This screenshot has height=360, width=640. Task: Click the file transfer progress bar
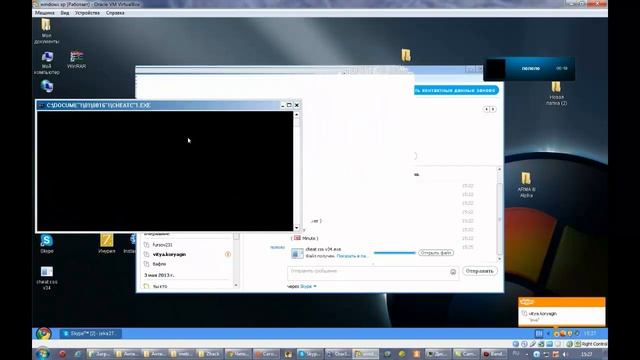point(394,253)
